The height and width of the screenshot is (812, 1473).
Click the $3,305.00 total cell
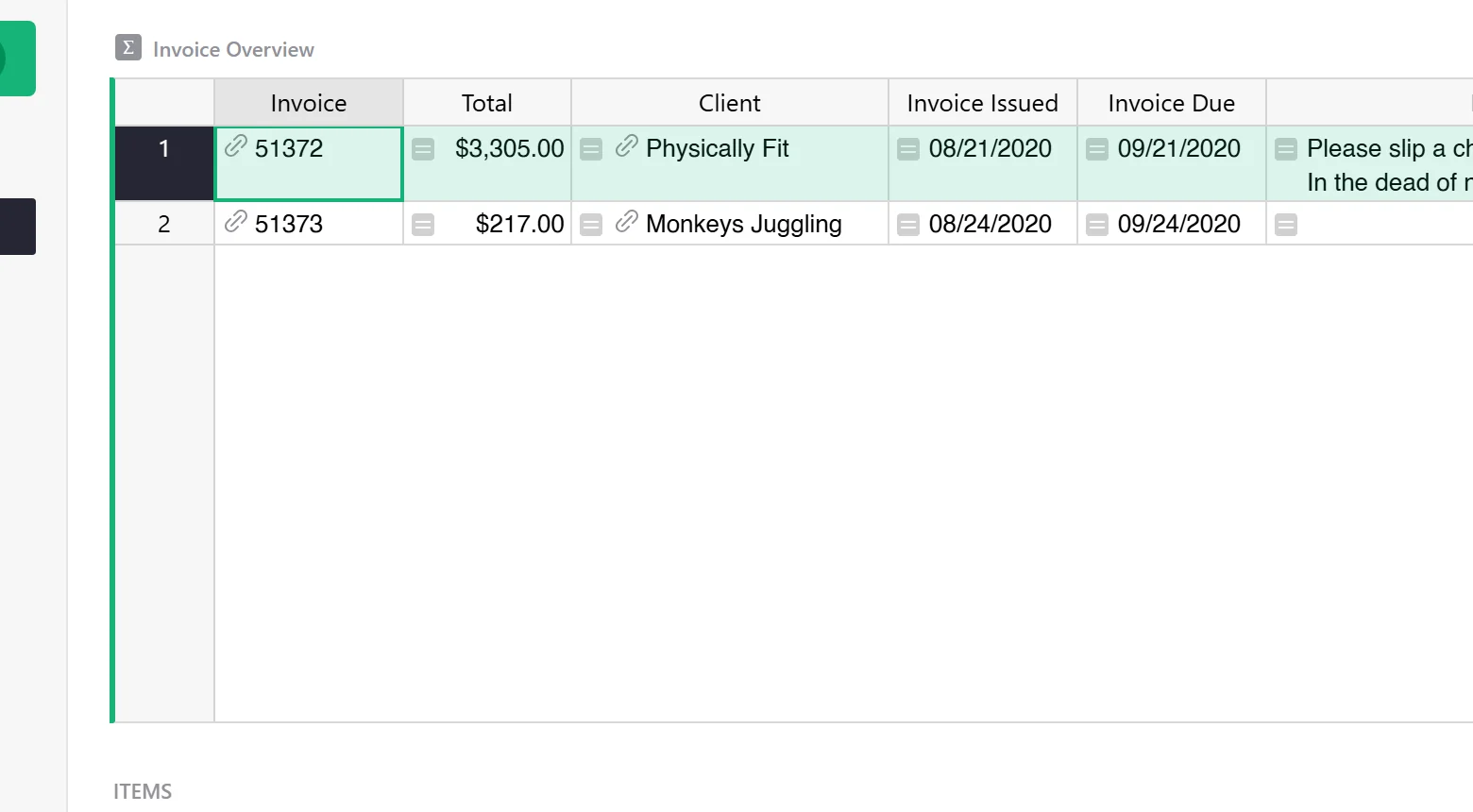coord(487,163)
